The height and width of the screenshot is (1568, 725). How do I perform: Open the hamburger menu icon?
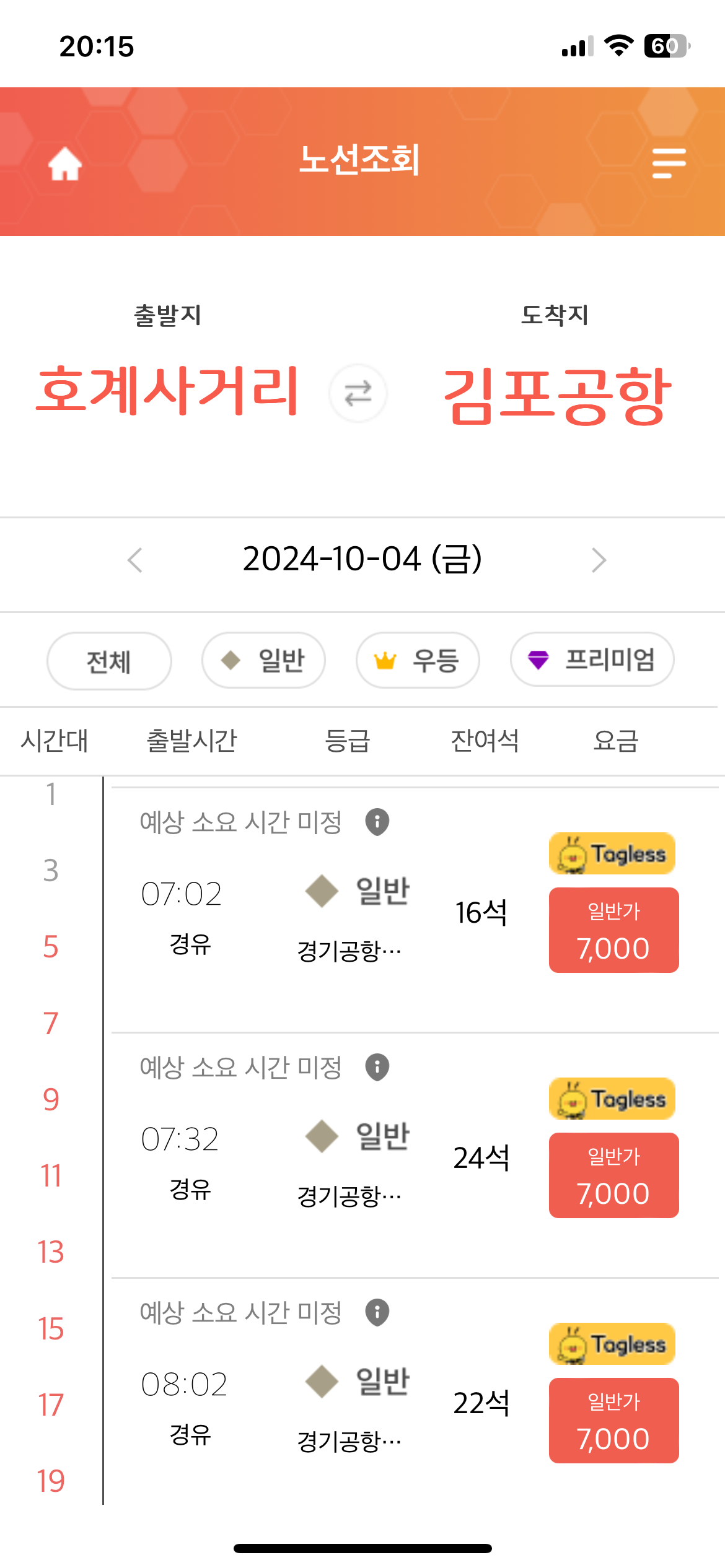point(669,163)
